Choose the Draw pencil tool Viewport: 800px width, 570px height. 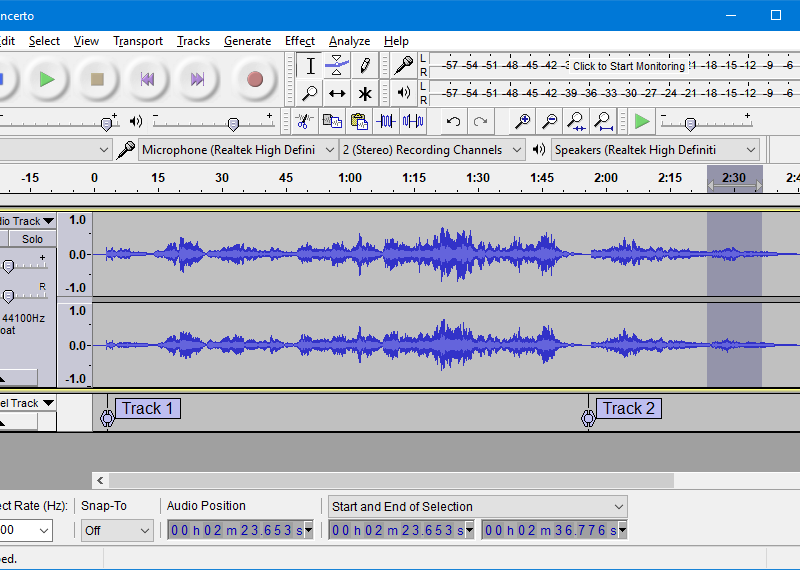pyautogui.click(x=365, y=66)
